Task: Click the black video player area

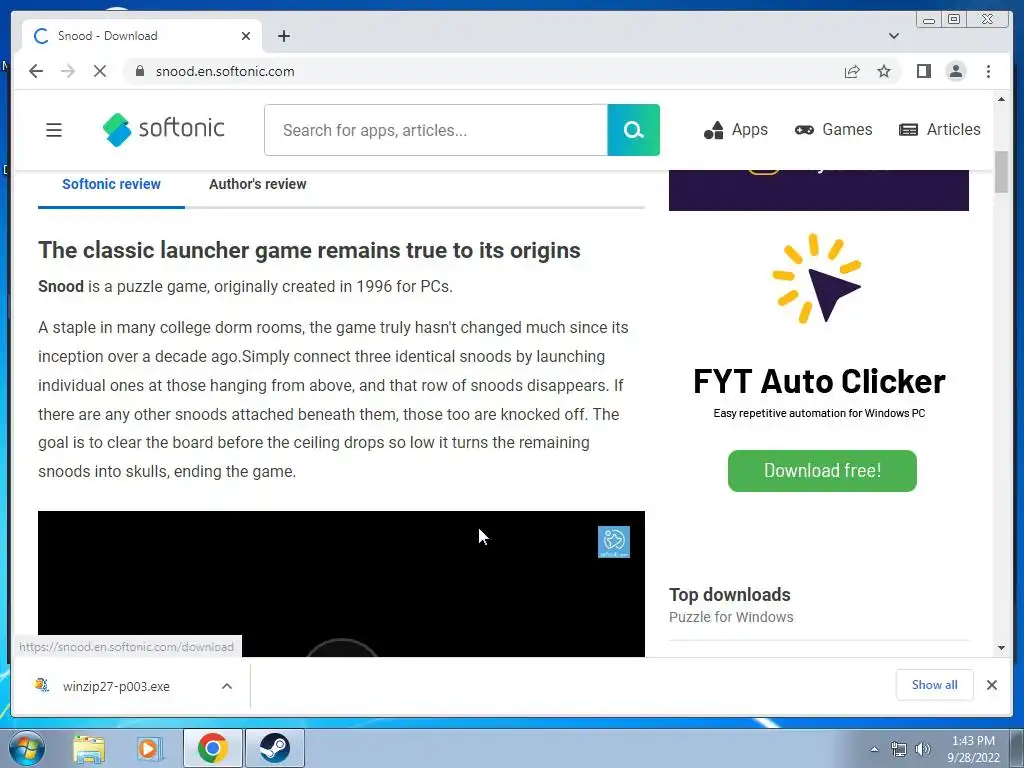Action: (341, 584)
